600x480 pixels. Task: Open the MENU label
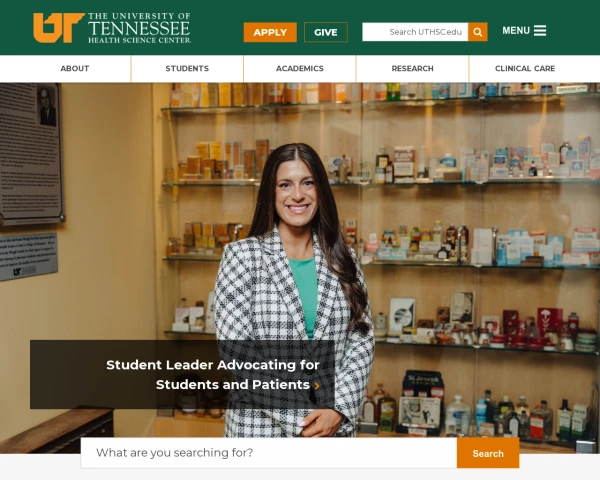click(516, 31)
